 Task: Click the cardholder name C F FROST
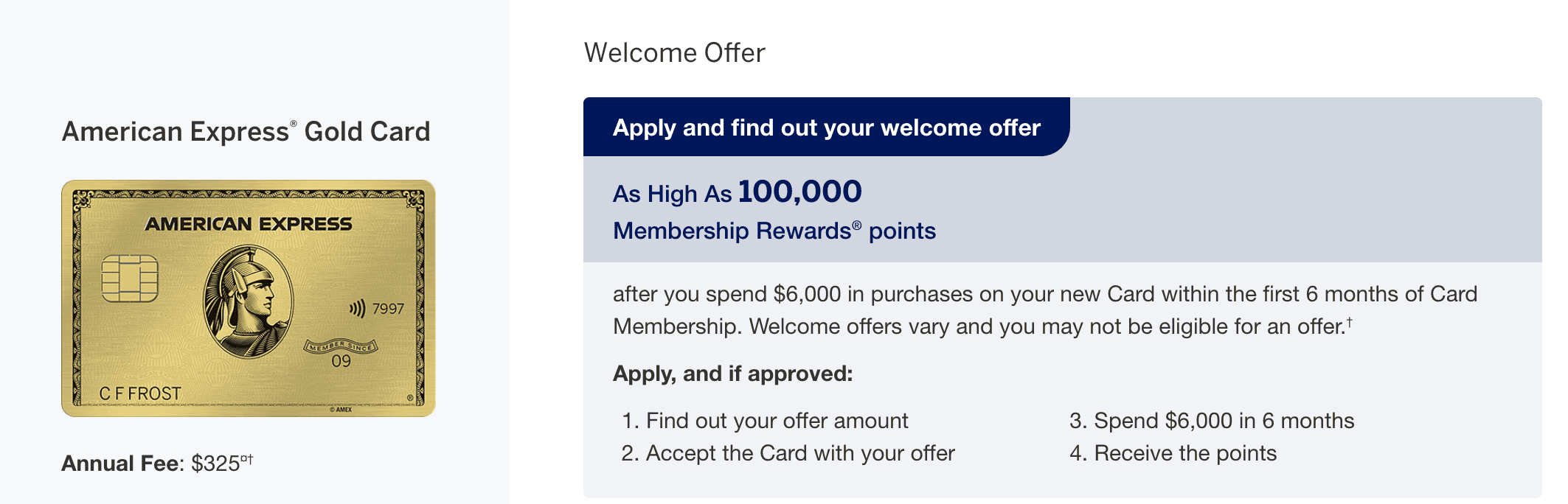pyautogui.click(x=140, y=393)
